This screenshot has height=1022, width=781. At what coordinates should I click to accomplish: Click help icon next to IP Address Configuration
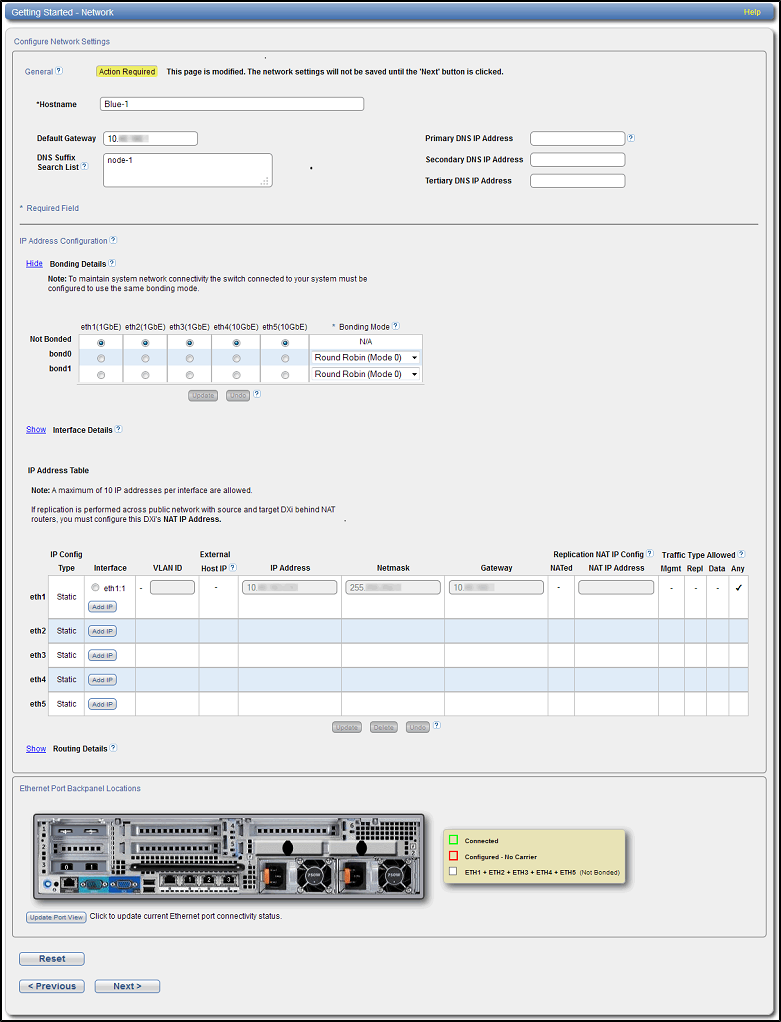(113, 240)
